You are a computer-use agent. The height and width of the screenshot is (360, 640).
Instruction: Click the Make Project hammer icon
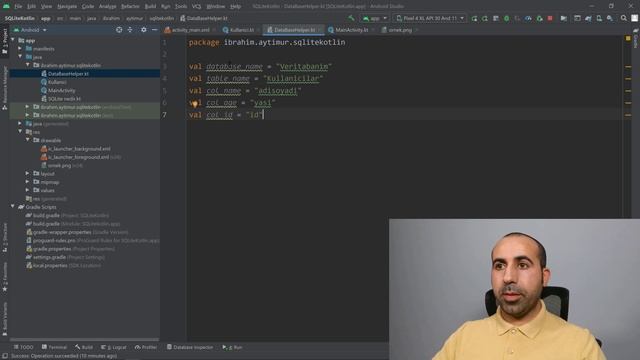pyautogui.click(x=351, y=18)
